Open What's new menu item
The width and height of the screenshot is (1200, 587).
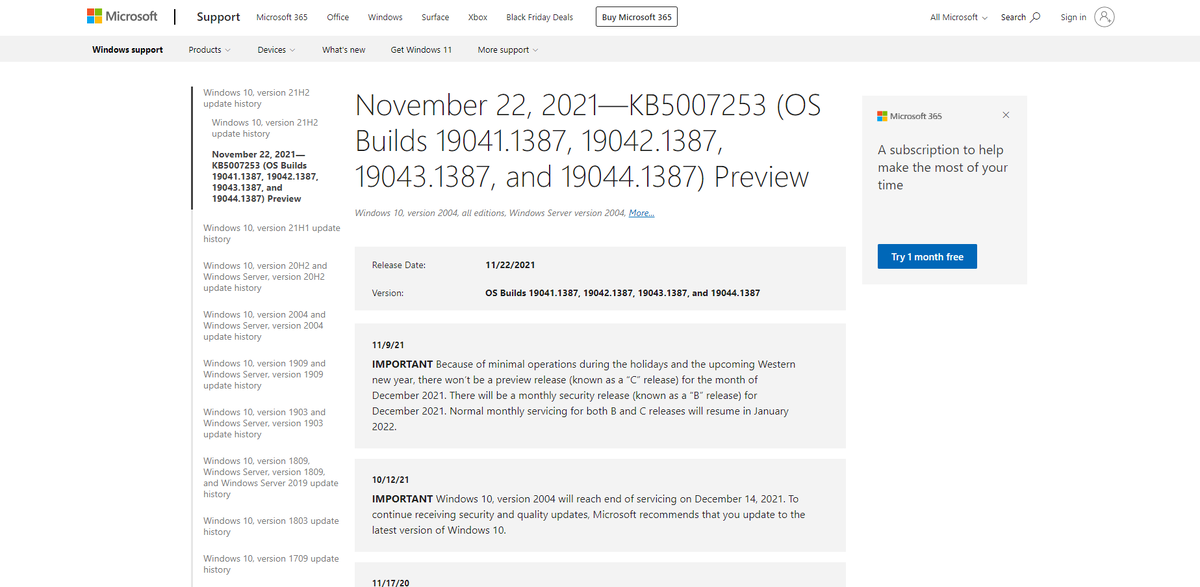pos(343,50)
